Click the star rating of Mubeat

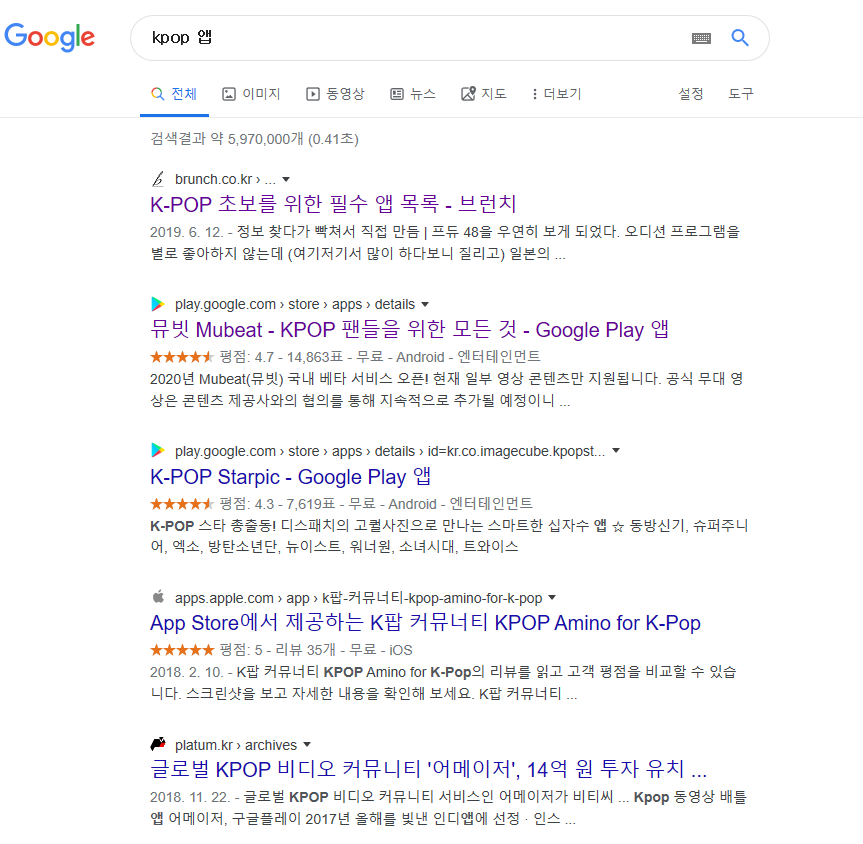(182, 357)
